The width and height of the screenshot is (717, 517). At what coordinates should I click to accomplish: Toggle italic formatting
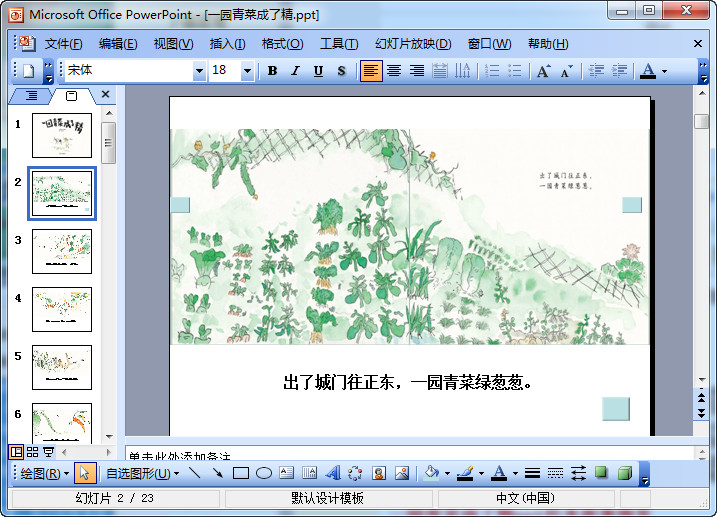295,71
